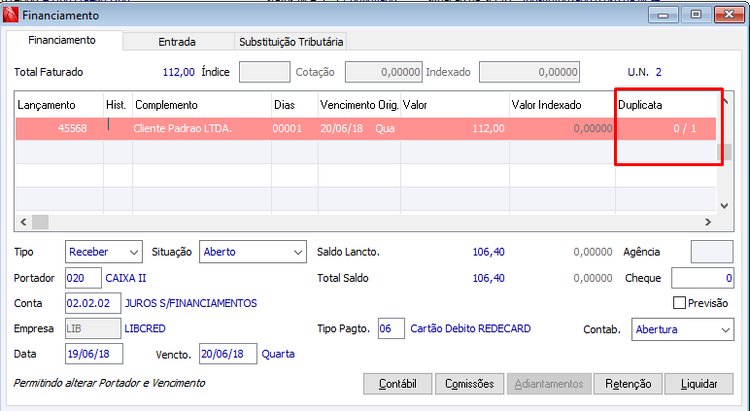Click the Adiantamentos button
This screenshot has height=411, width=750.
tap(549, 384)
